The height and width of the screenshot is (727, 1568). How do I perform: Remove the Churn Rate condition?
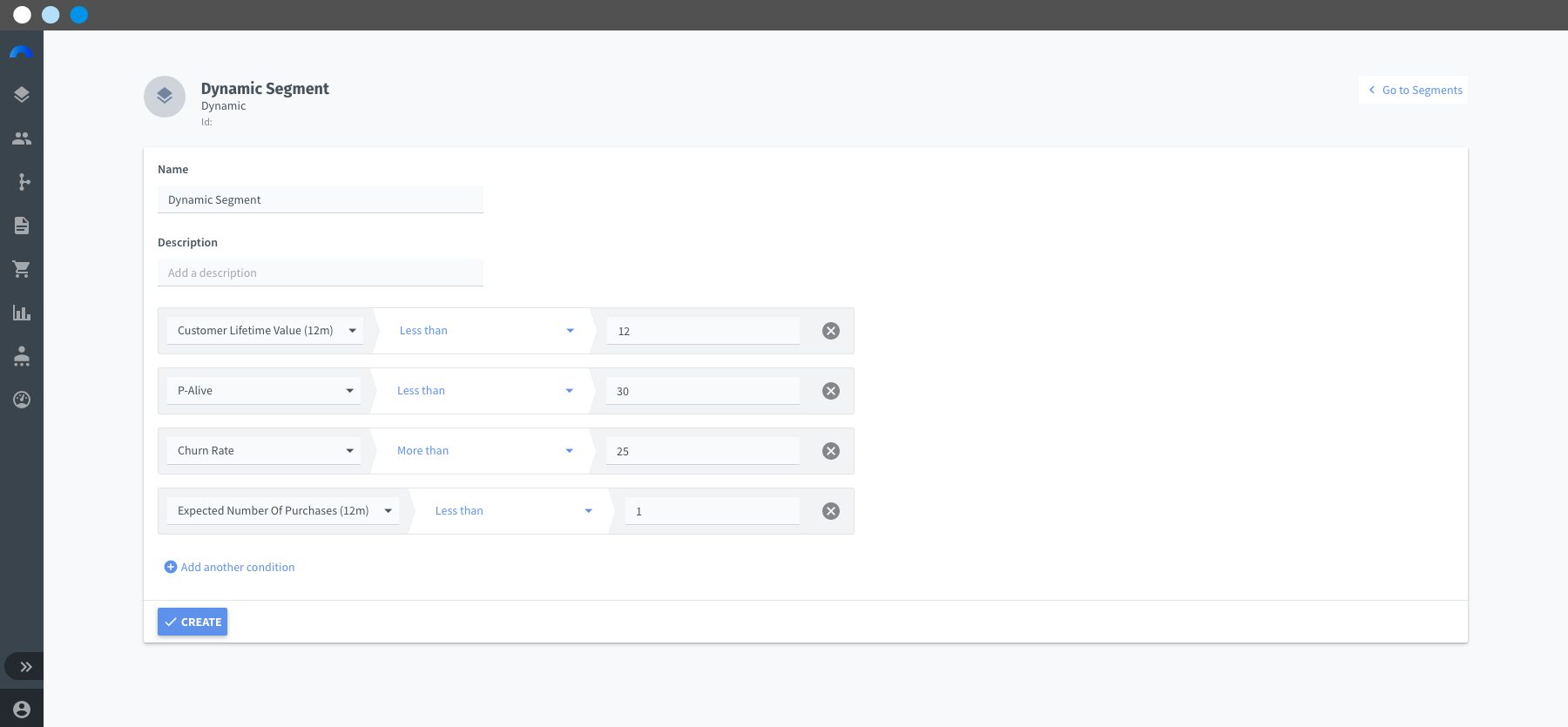pyautogui.click(x=831, y=451)
